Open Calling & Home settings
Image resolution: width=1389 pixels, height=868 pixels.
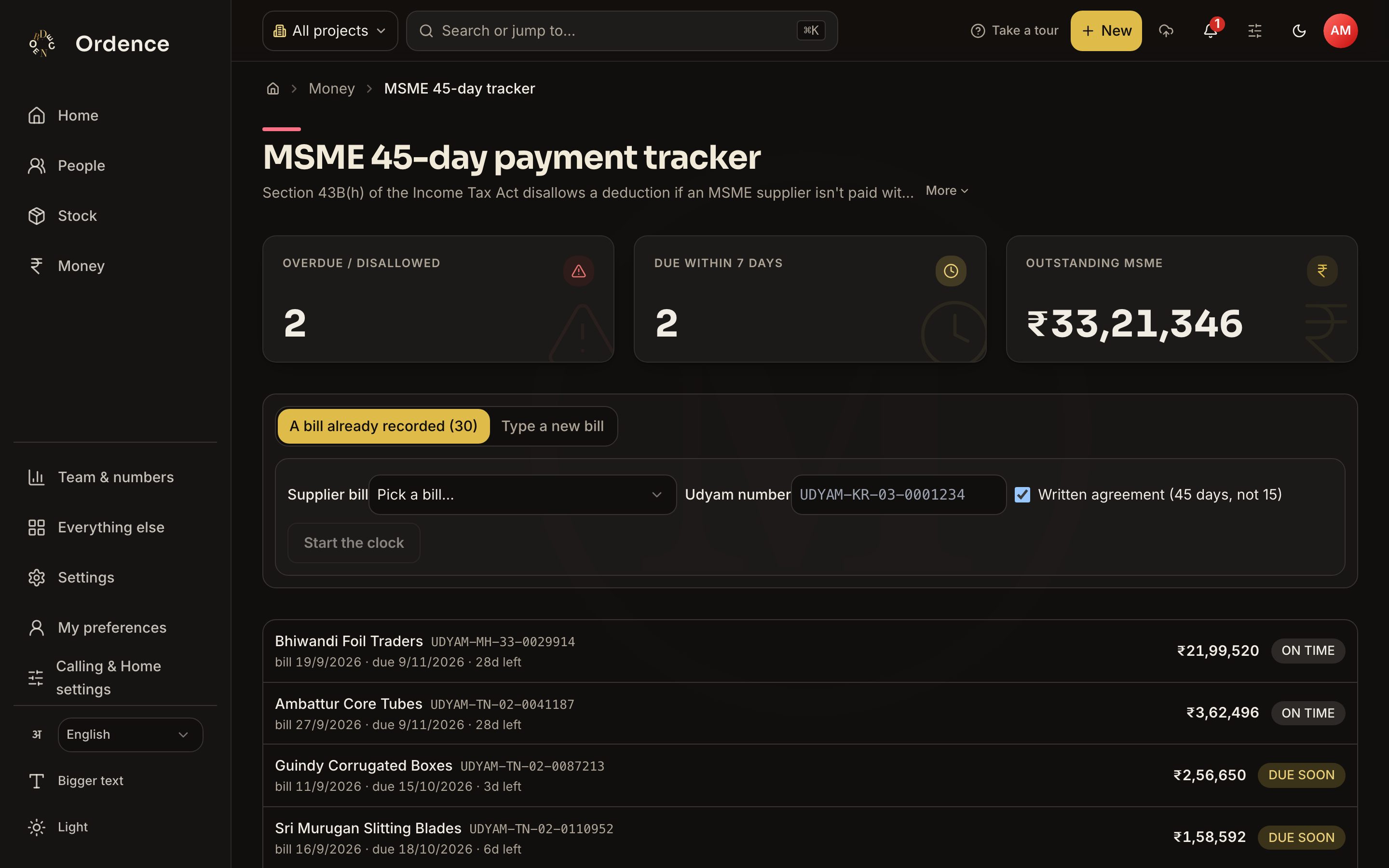point(115,678)
